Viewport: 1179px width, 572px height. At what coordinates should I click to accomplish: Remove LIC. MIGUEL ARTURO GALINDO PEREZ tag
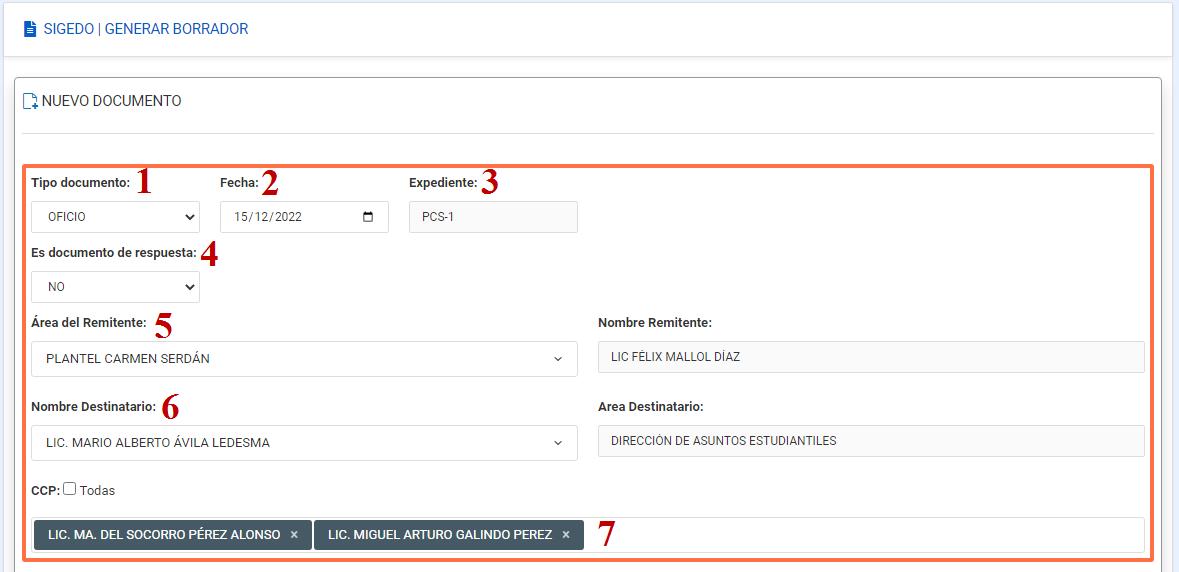click(x=566, y=534)
